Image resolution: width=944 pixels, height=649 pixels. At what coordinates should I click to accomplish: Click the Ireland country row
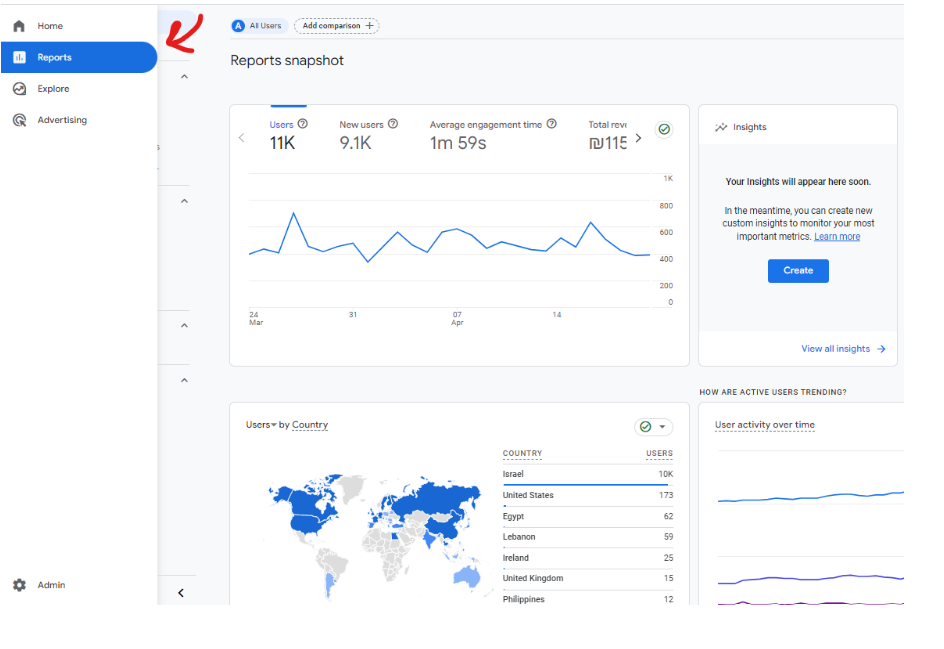tap(588, 558)
